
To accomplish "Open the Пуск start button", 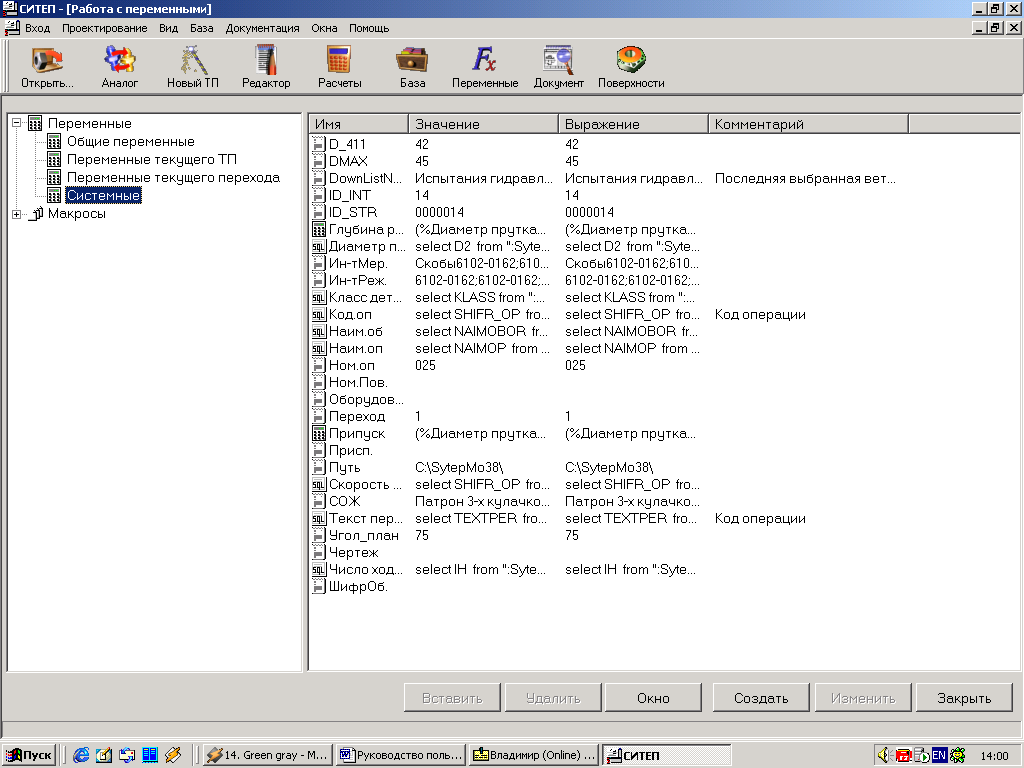I will pyautogui.click(x=28, y=755).
